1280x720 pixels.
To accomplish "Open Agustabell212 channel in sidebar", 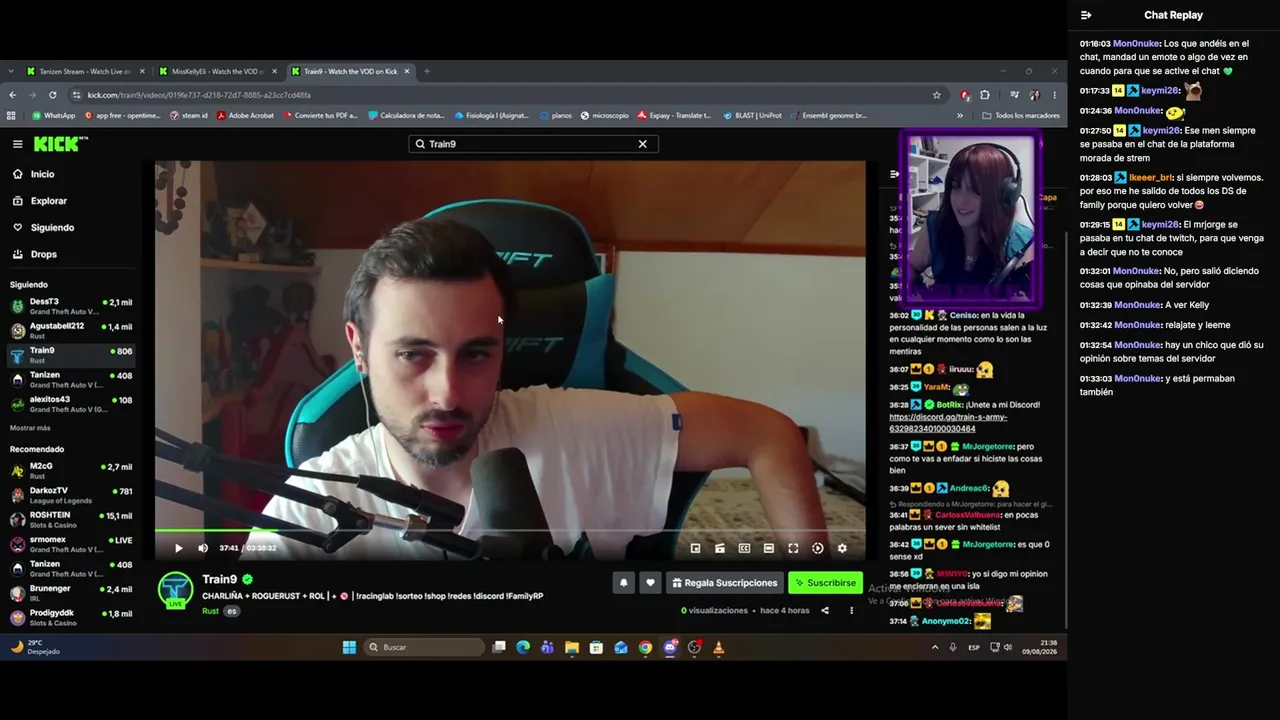I will [x=71, y=331].
